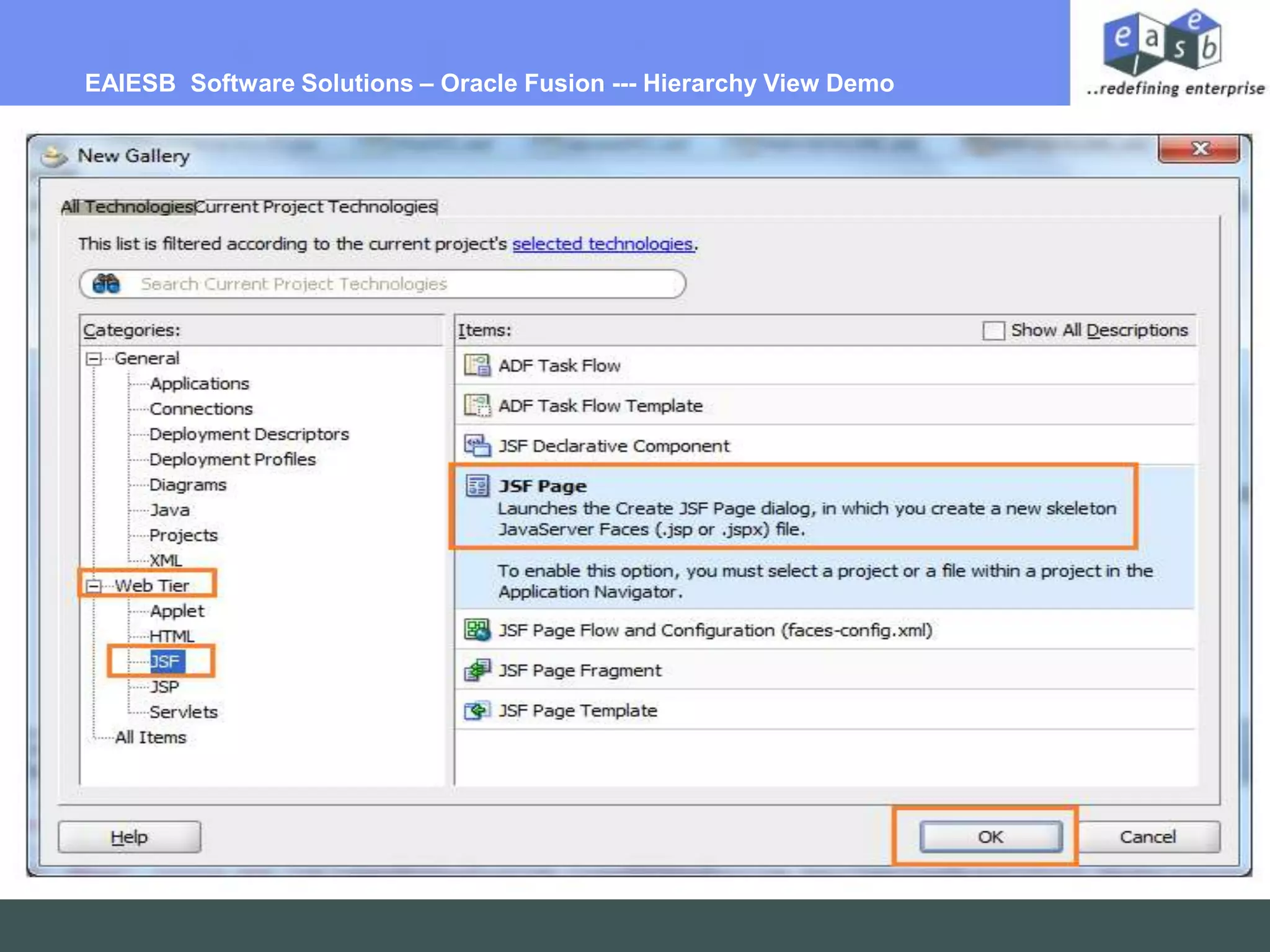The height and width of the screenshot is (952, 1270).
Task: Click the ADF Task Flow icon
Action: coord(477,366)
